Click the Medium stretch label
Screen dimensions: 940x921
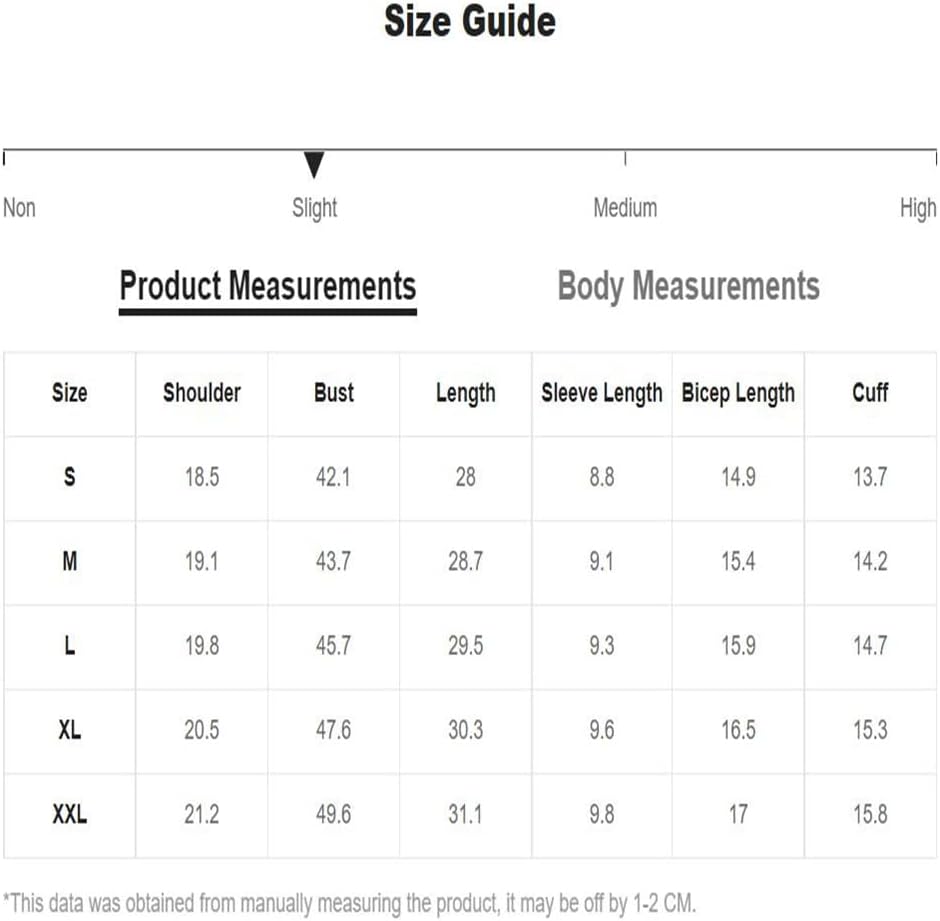point(625,208)
